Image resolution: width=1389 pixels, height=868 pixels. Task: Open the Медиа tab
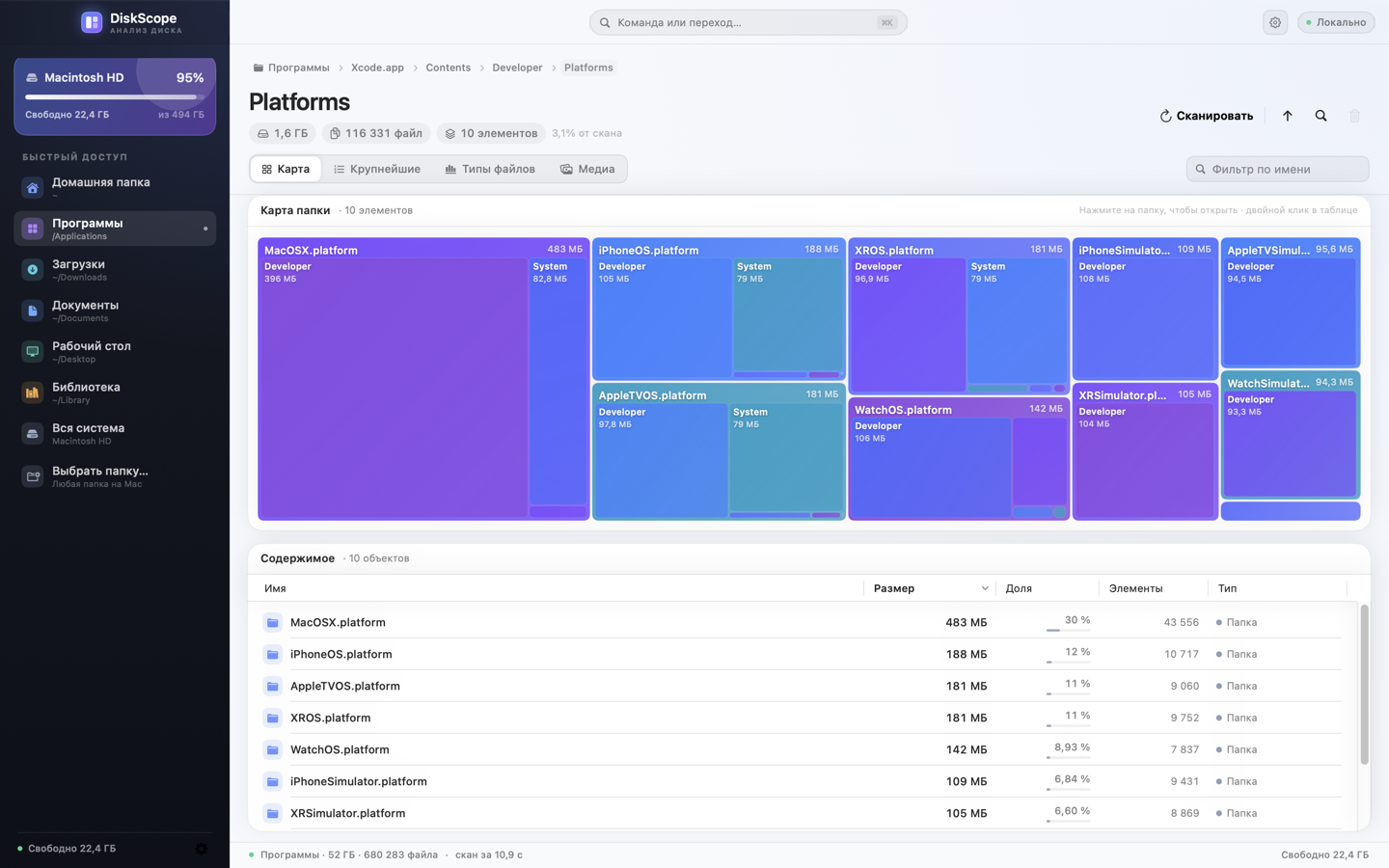point(587,169)
